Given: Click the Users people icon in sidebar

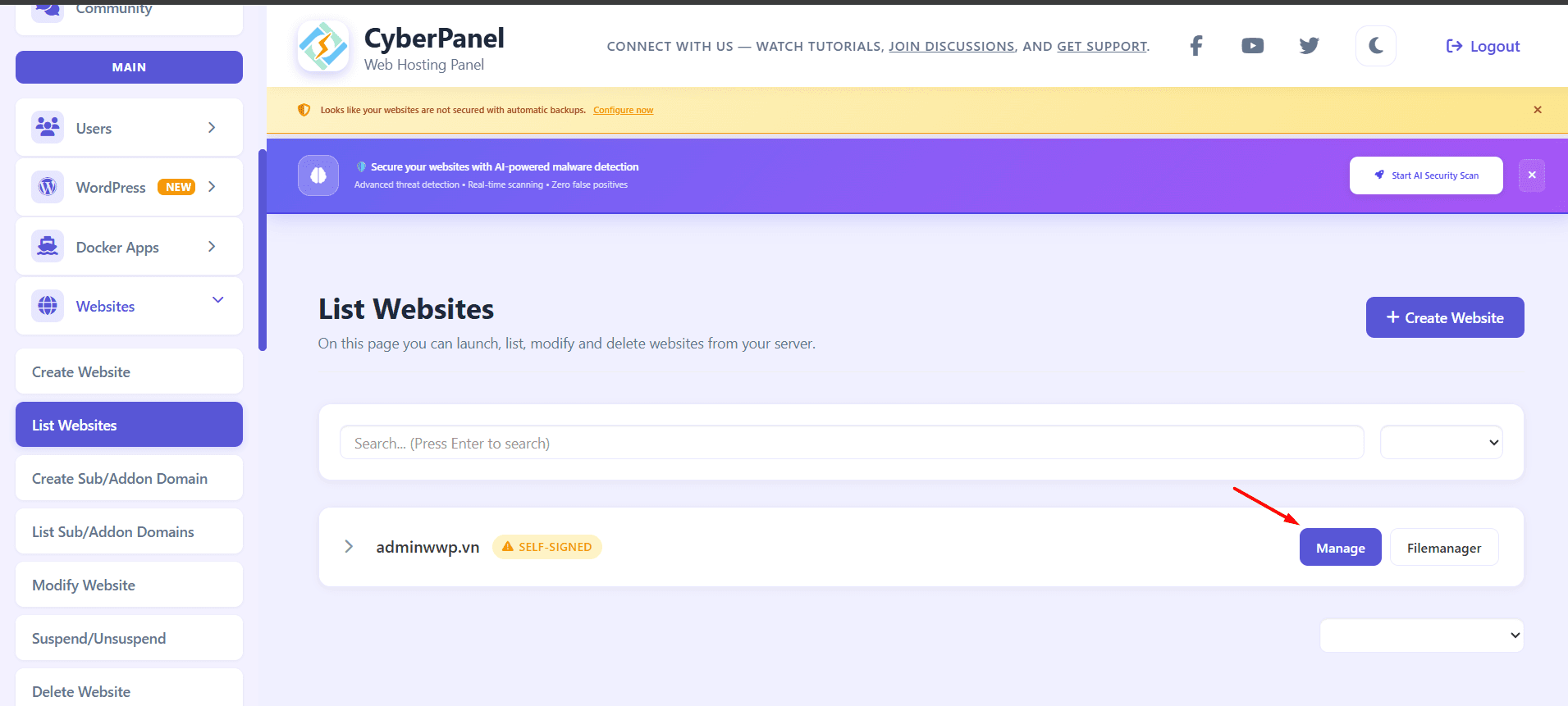Looking at the screenshot, I should coord(48,127).
